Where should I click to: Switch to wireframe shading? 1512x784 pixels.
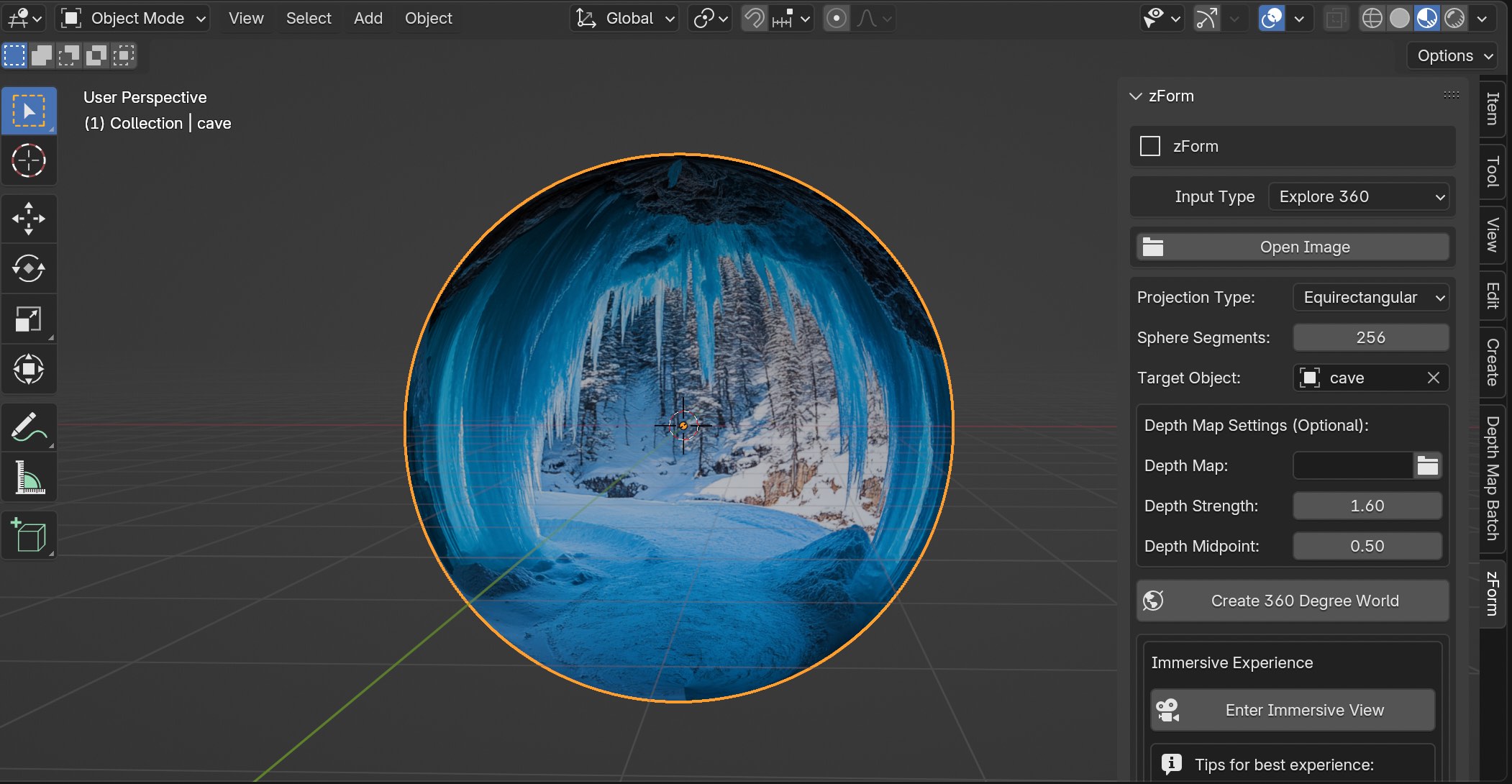(x=1372, y=18)
